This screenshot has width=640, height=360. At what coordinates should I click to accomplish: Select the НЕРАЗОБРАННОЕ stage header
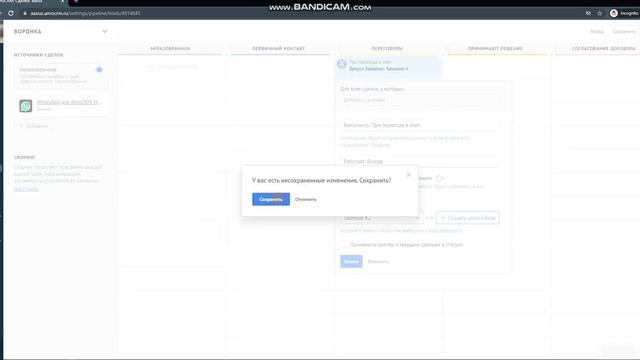tap(170, 49)
